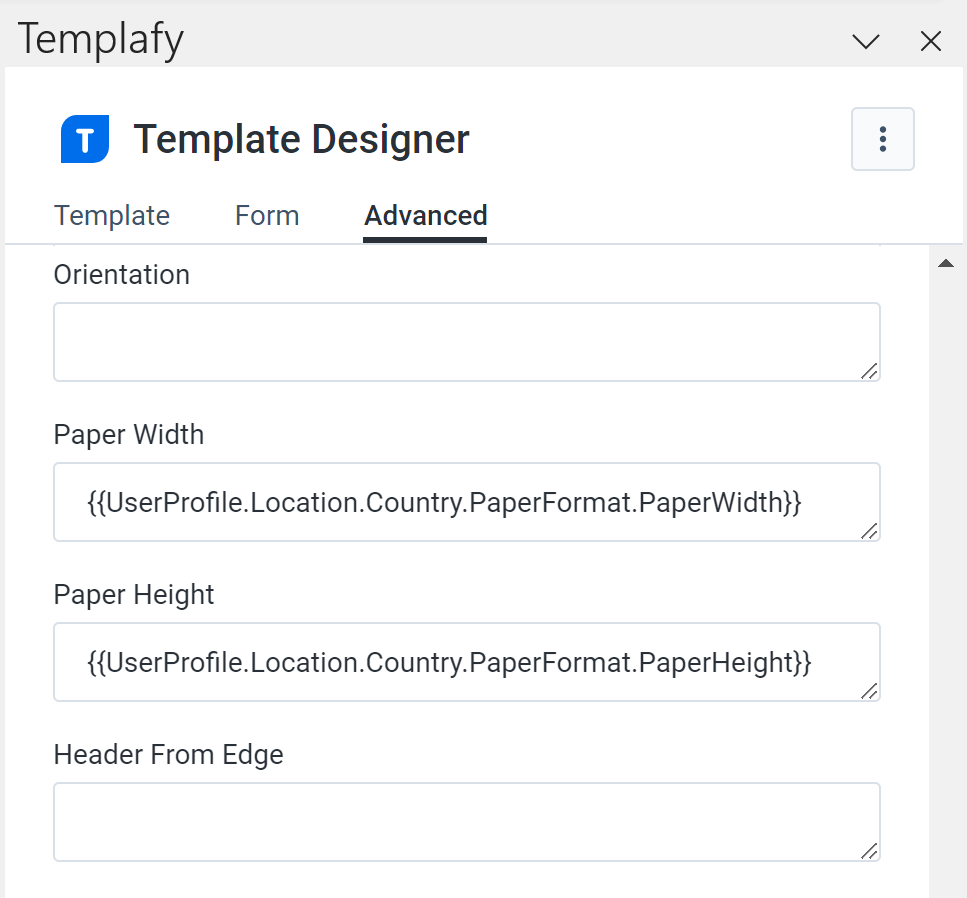Click the empty Header From Edge field
This screenshot has width=967, height=898.
tap(467, 820)
